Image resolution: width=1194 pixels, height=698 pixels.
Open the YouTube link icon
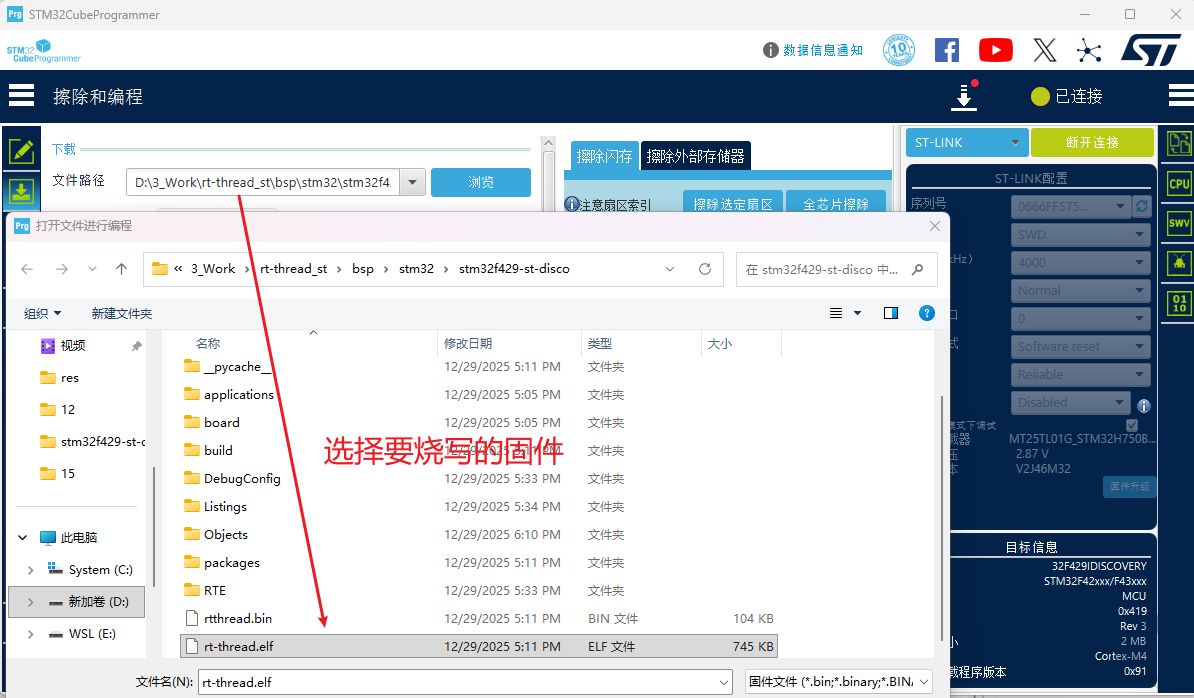click(995, 50)
